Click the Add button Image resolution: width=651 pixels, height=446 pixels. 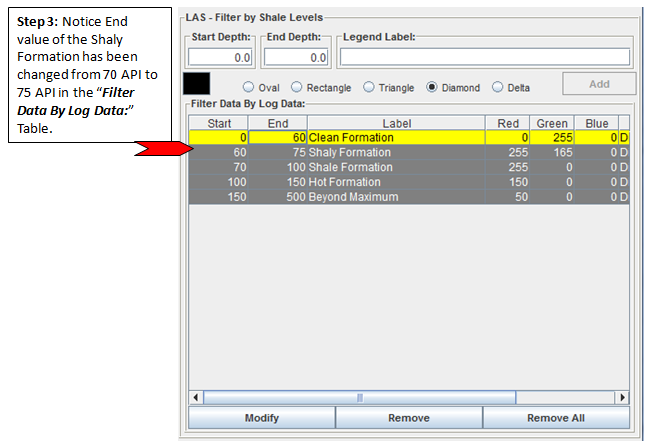tap(599, 84)
